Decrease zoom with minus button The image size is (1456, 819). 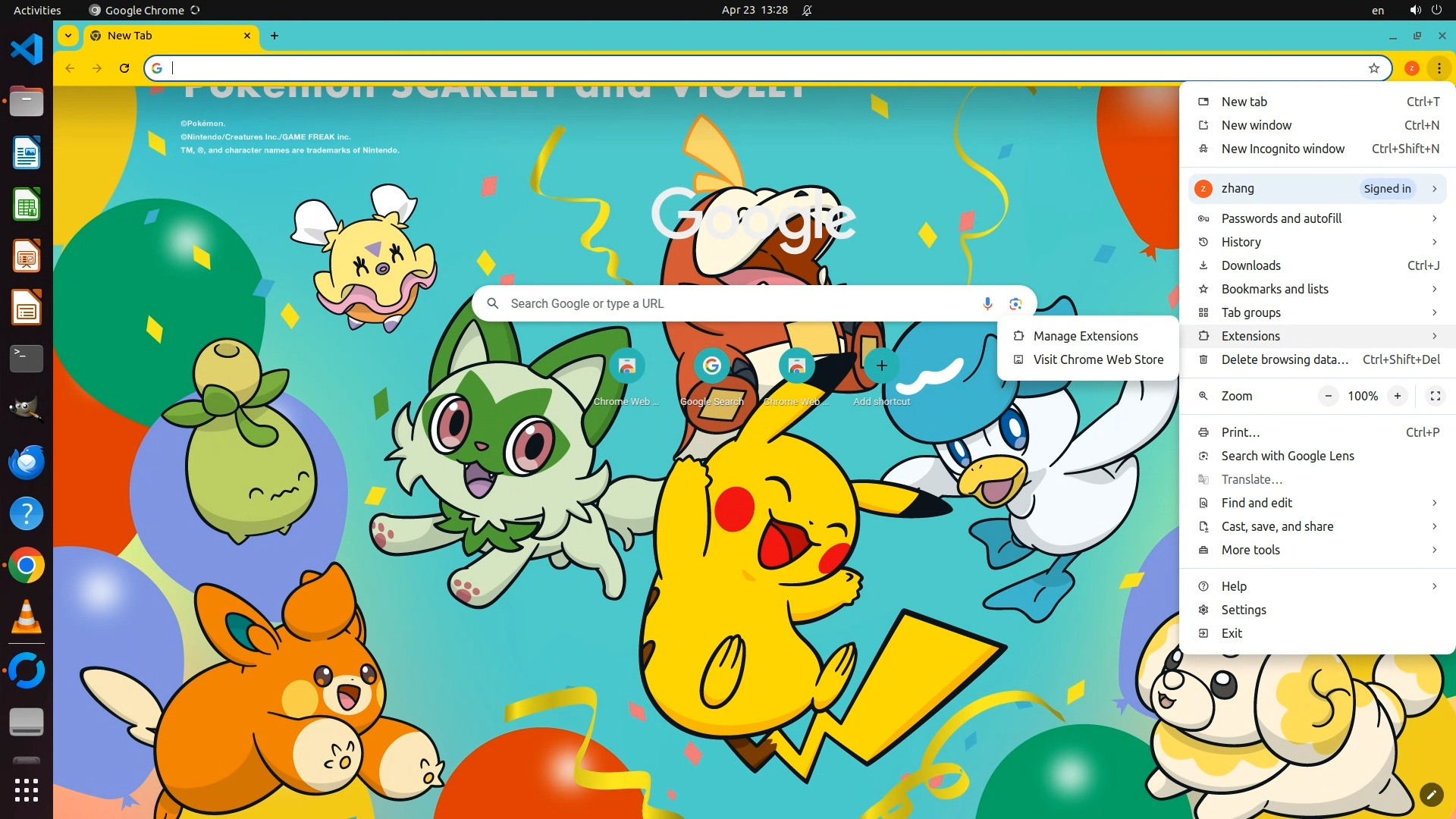click(1328, 396)
